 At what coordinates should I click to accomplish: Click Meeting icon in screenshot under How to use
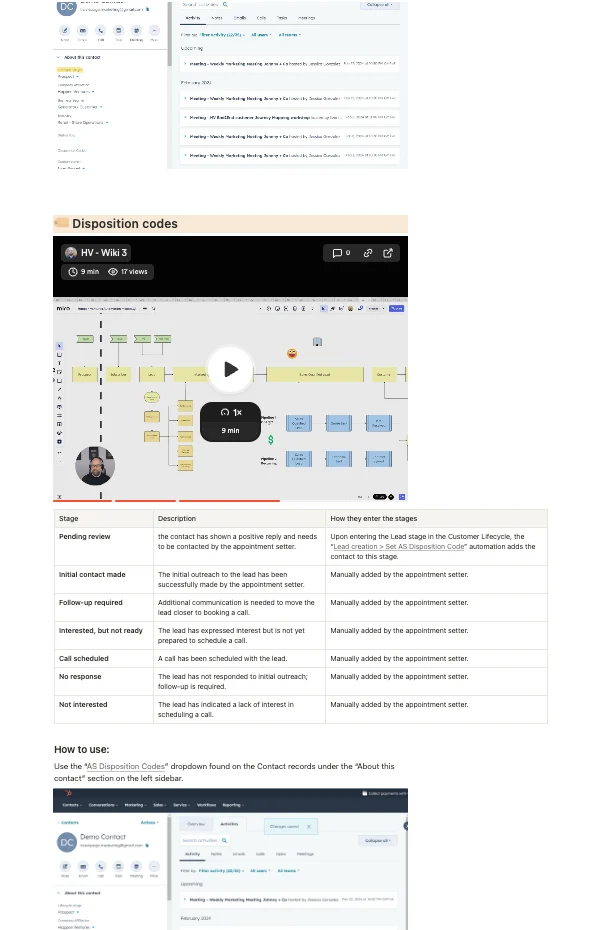coord(136,867)
